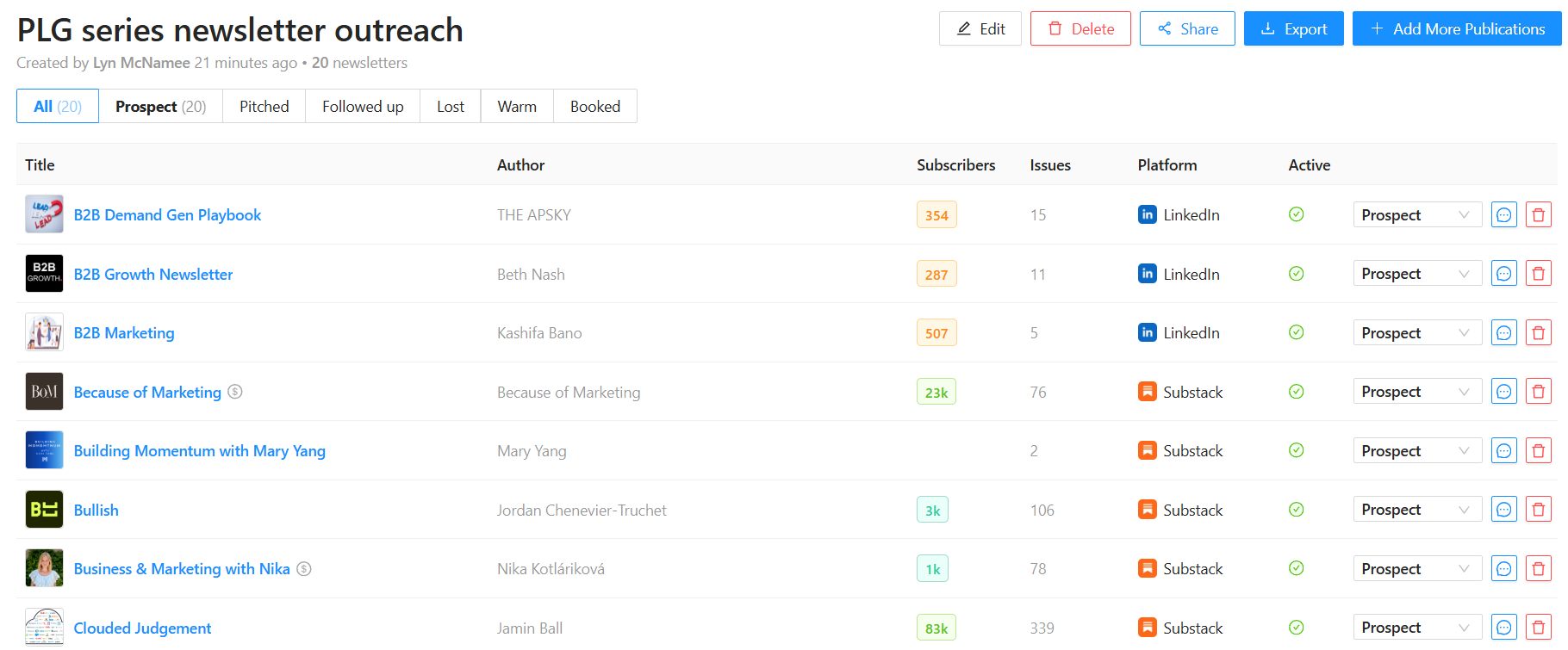This screenshot has width=1568, height=650.
Task: Click the Share button
Action: [x=1187, y=28]
